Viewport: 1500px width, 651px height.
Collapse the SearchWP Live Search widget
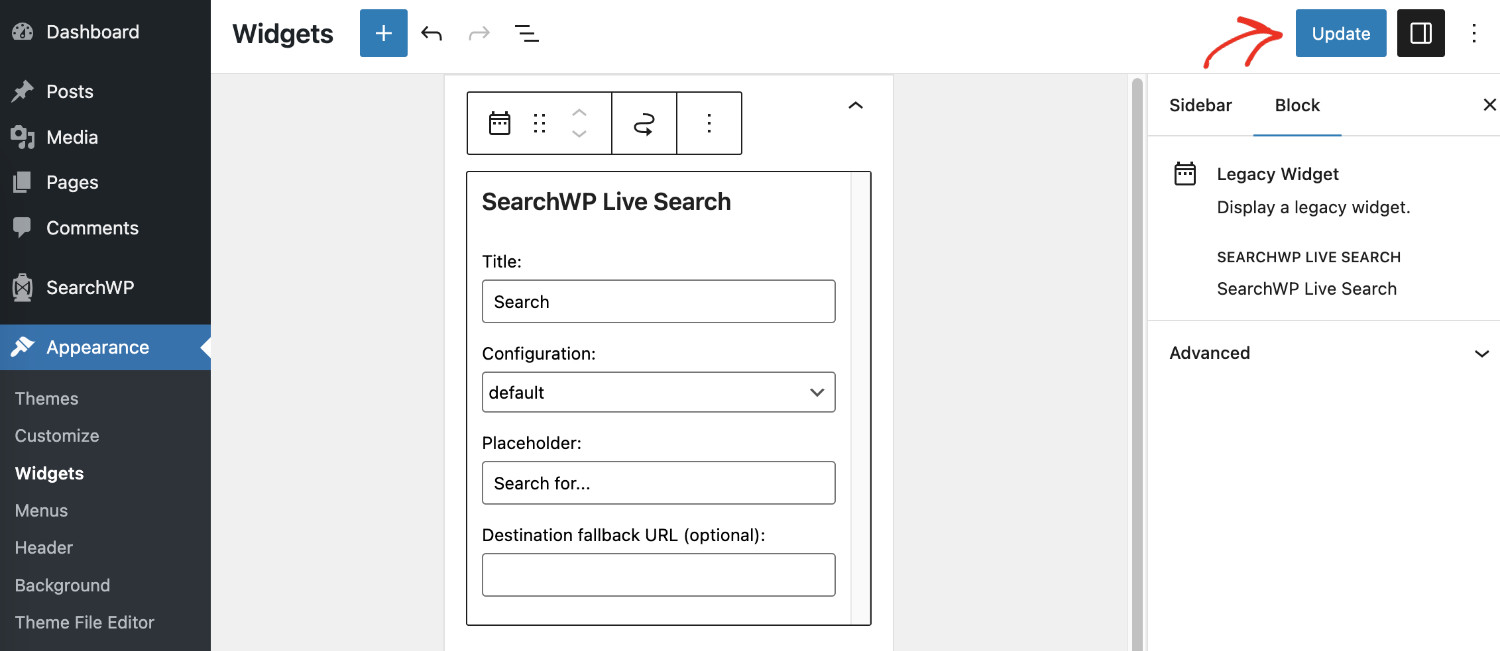(x=855, y=104)
